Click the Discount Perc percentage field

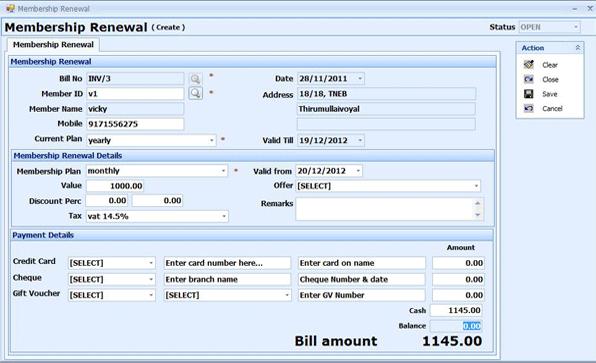106,201
